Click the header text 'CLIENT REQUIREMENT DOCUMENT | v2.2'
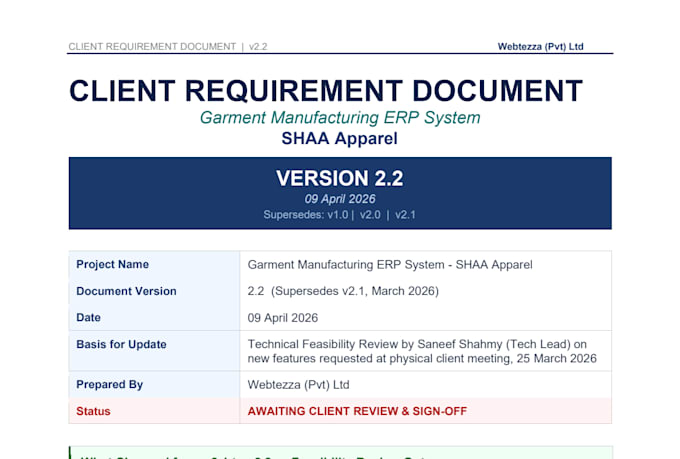Viewport: 680px width, 459px height. coord(168,46)
